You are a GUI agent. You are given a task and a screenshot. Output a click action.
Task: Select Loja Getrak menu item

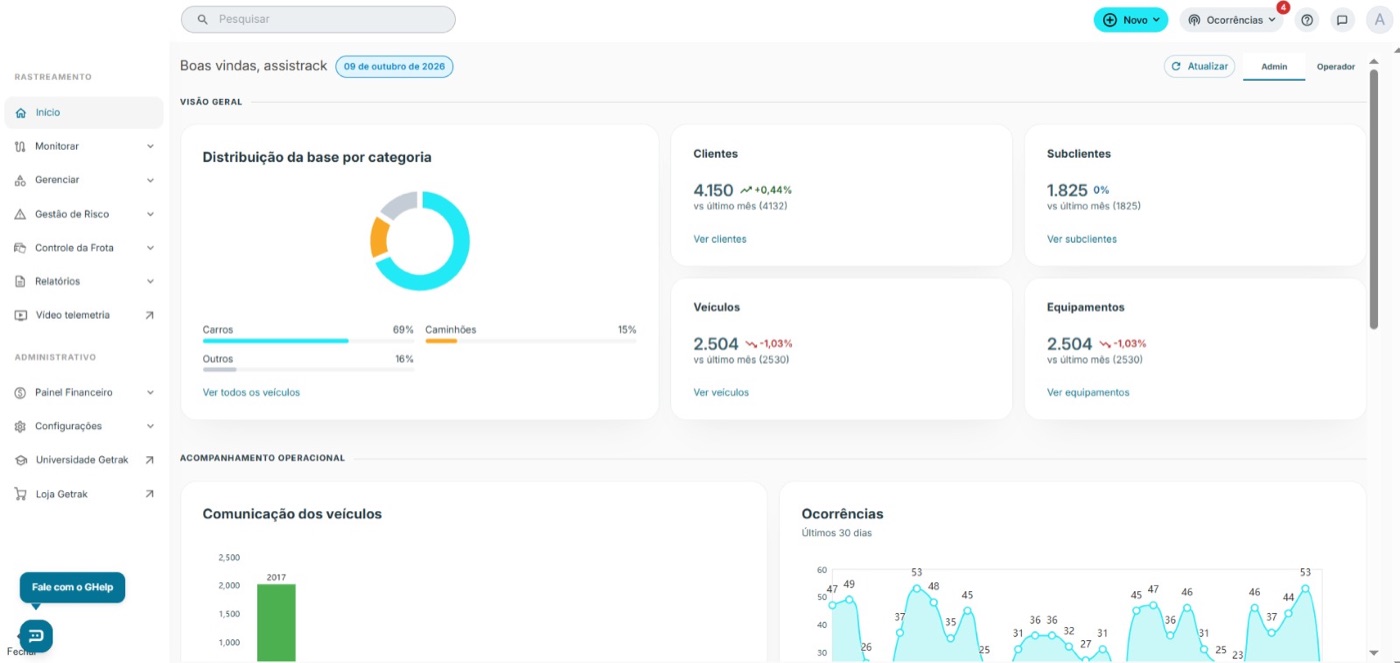pyautogui.click(x=84, y=494)
